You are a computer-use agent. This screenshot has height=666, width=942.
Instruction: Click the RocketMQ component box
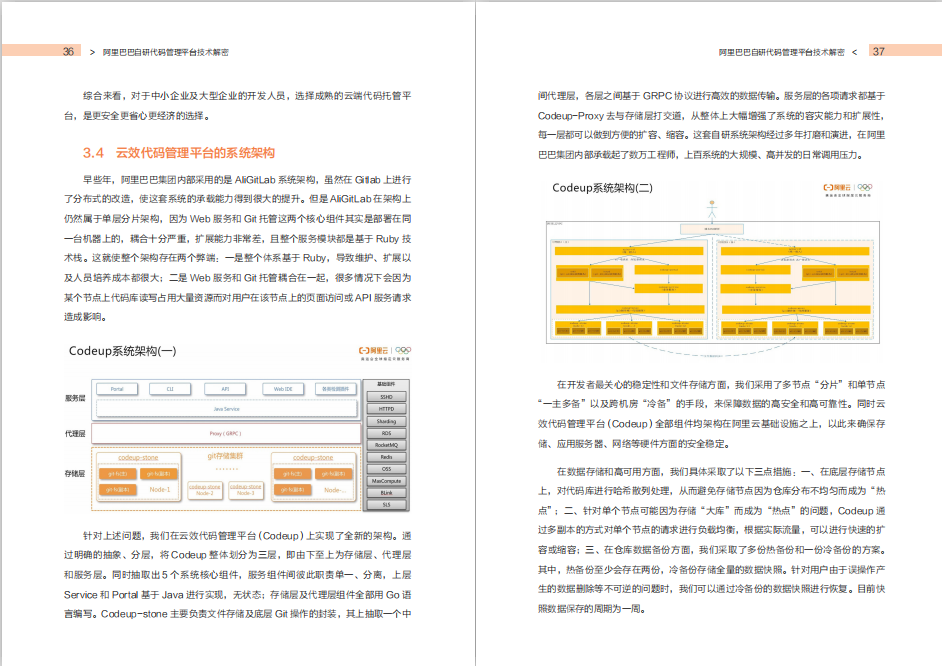pyautogui.click(x=386, y=445)
